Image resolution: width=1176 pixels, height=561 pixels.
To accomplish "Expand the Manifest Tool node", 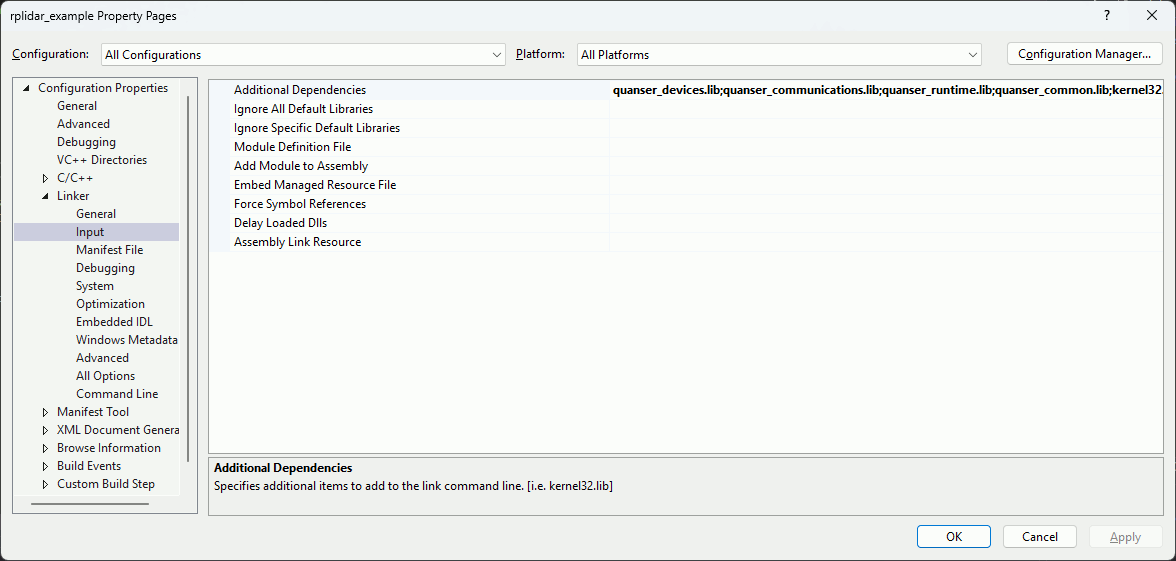I will 45,412.
